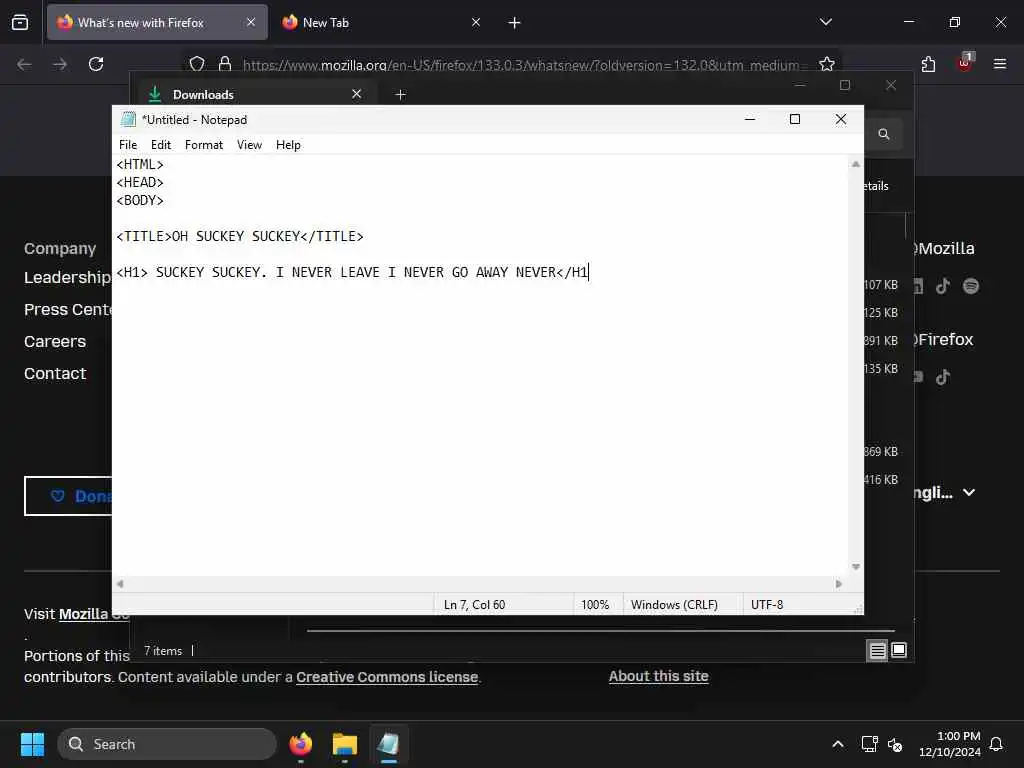The image size is (1024, 768).
Task: Open a new Firefox tab with plus icon
Action: pos(515,23)
